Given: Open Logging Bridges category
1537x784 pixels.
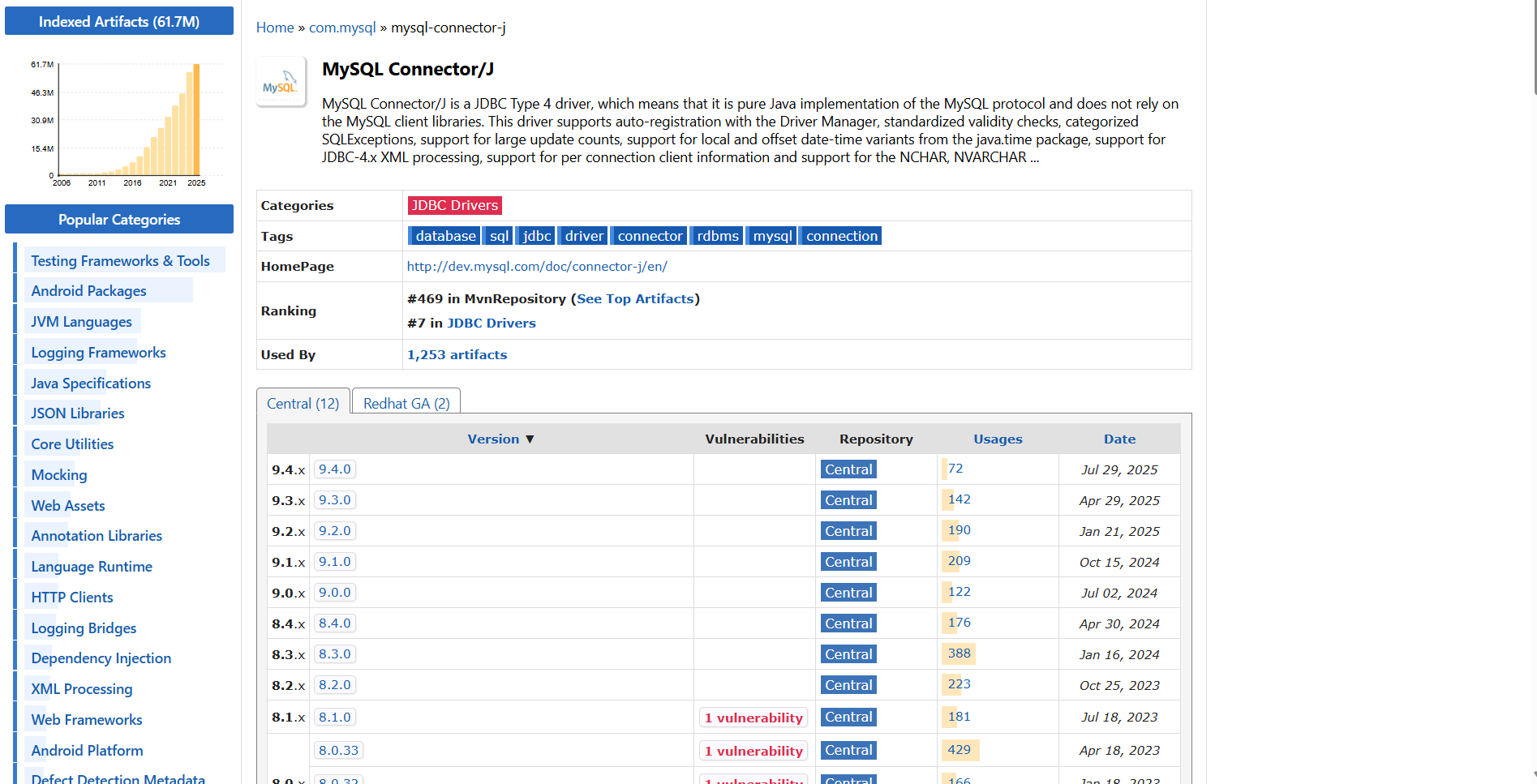Looking at the screenshot, I should click(84, 628).
